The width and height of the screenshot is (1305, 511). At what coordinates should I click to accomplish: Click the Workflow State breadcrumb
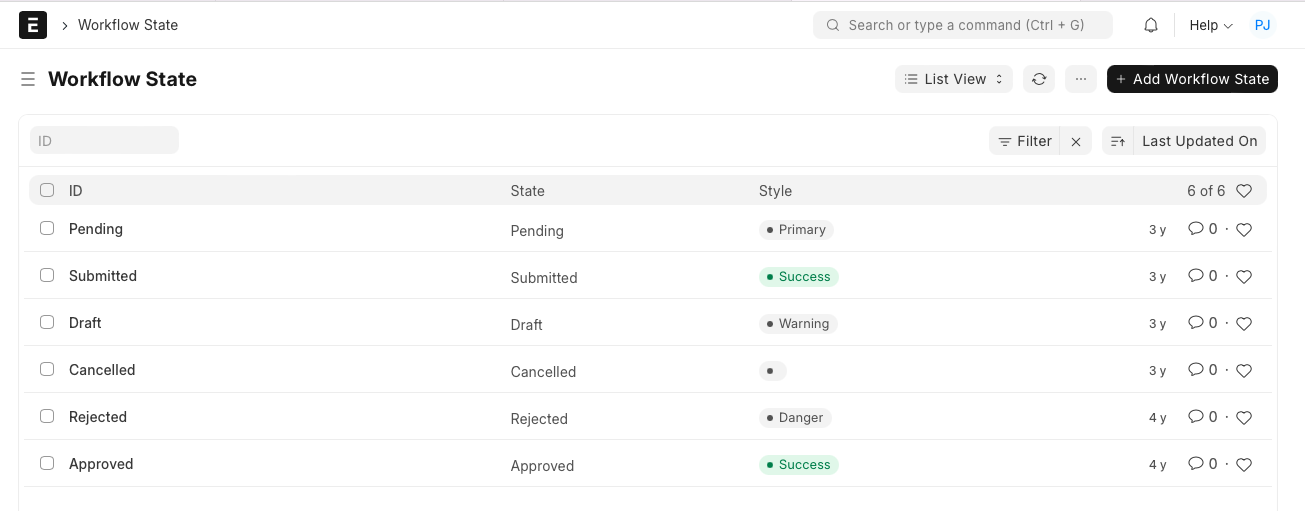128,25
